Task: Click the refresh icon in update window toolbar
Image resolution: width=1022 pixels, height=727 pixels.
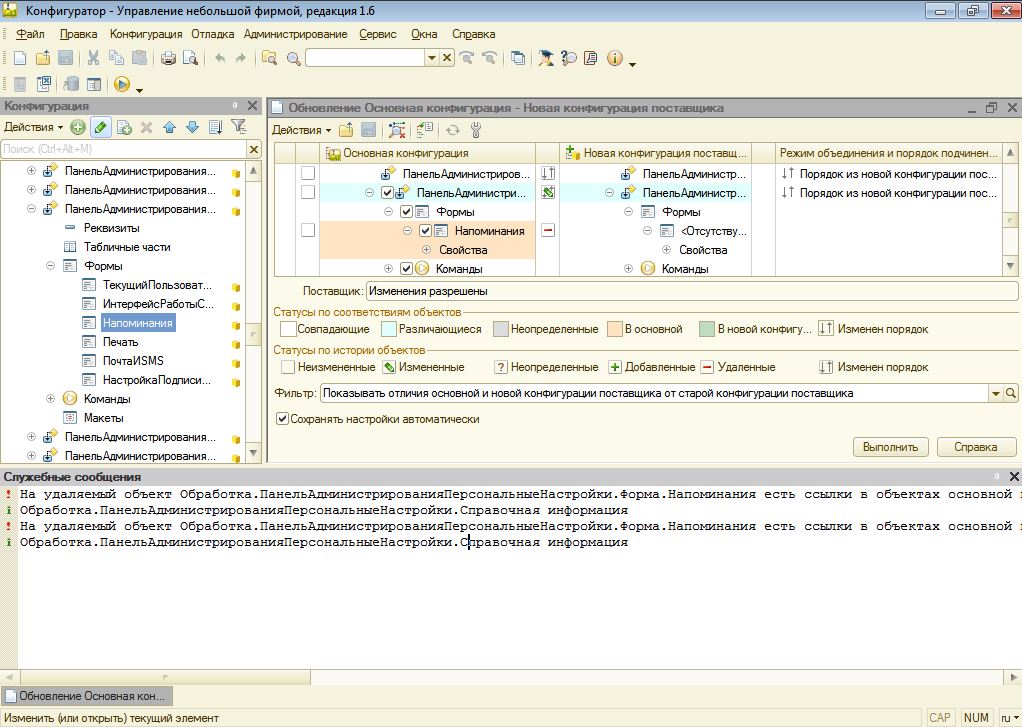Action: [453, 130]
